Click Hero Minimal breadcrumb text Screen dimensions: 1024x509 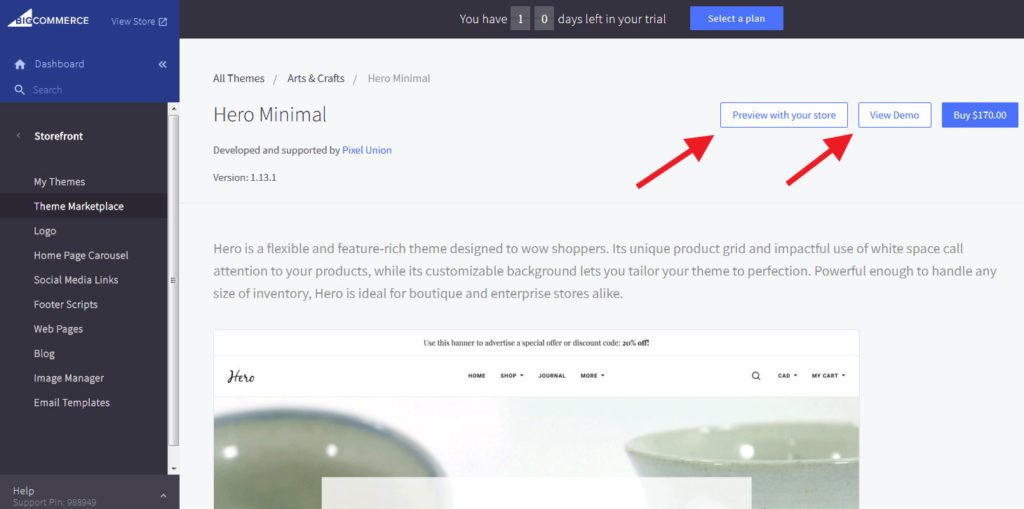point(399,78)
